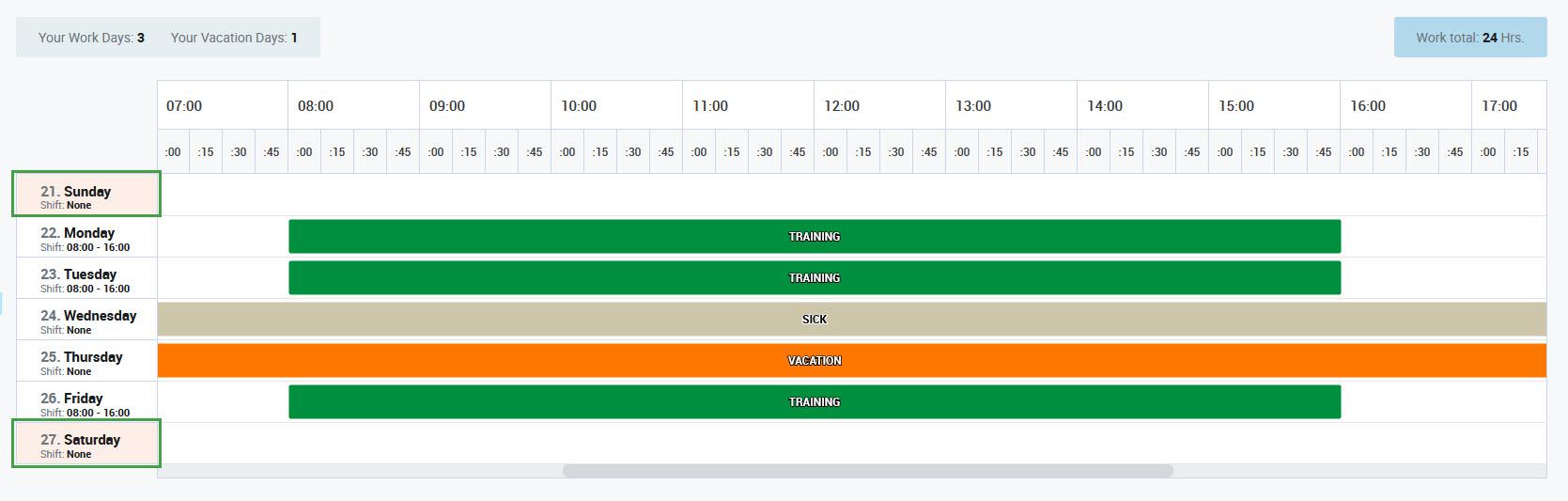This screenshot has height=501, width=1568.
Task: Click the Sick bar on Wednesday
Action: point(814,320)
